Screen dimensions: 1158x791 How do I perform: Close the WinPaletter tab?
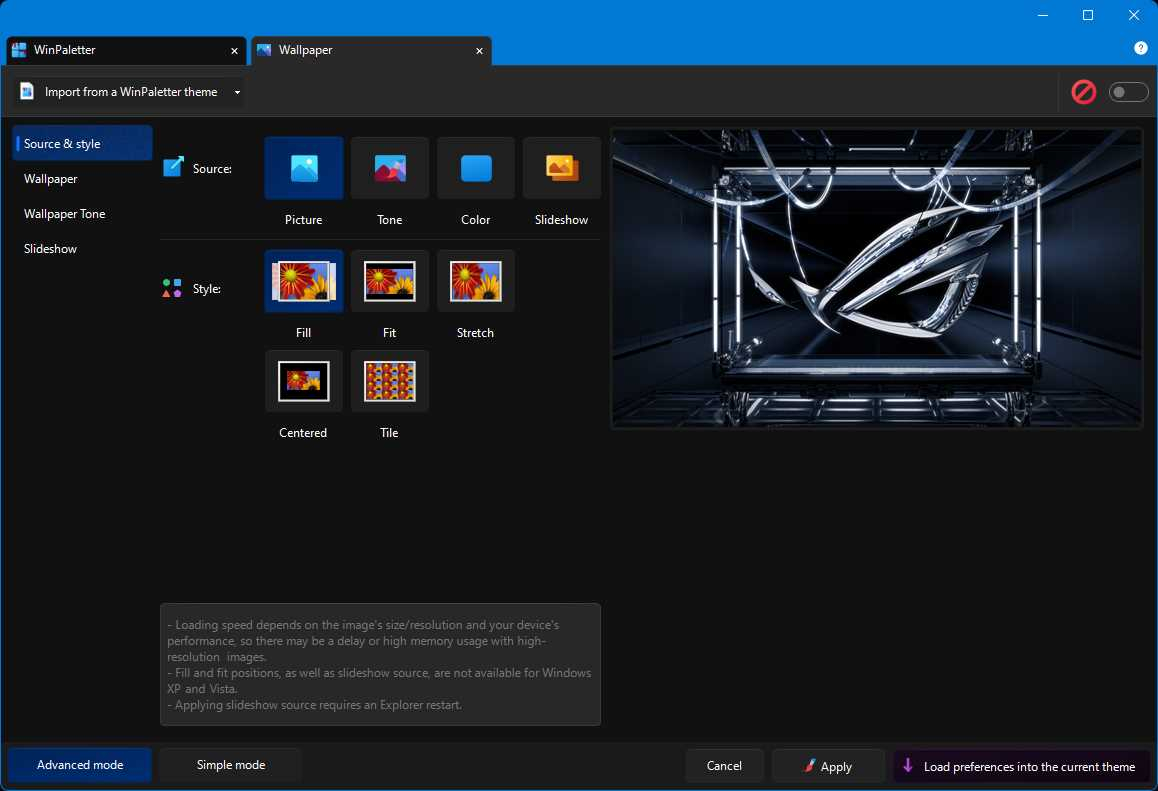tap(234, 51)
